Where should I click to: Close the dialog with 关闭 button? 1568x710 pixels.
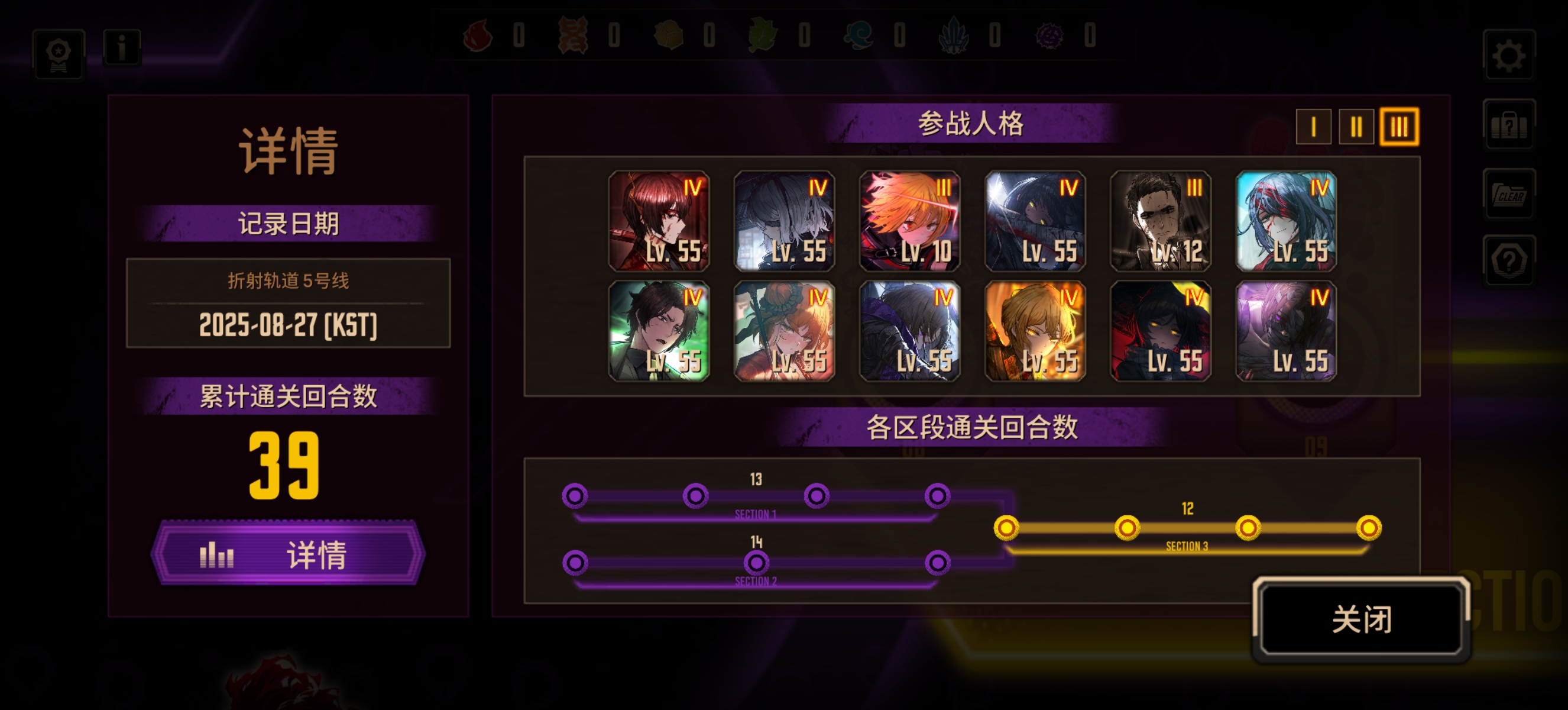tap(1361, 619)
